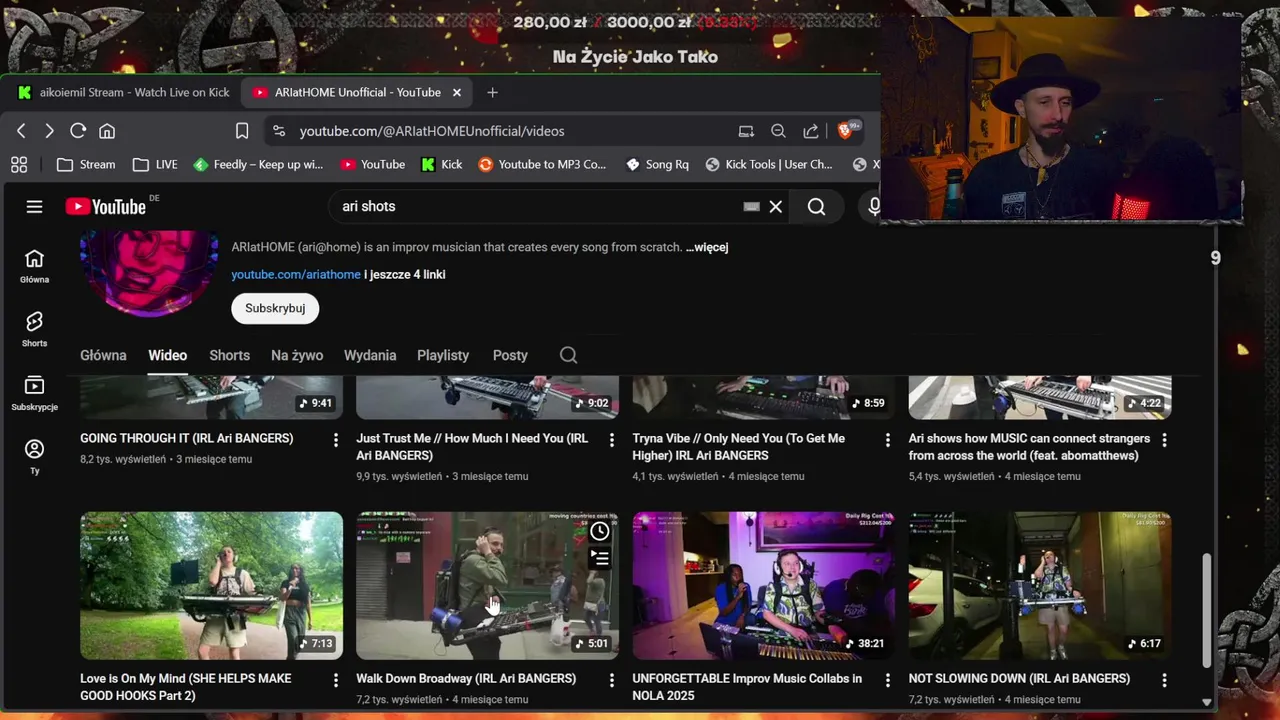Open the Youtube to MP3 Co... bookmark
Viewport: 1280px width, 720px height.
coord(542,164)
